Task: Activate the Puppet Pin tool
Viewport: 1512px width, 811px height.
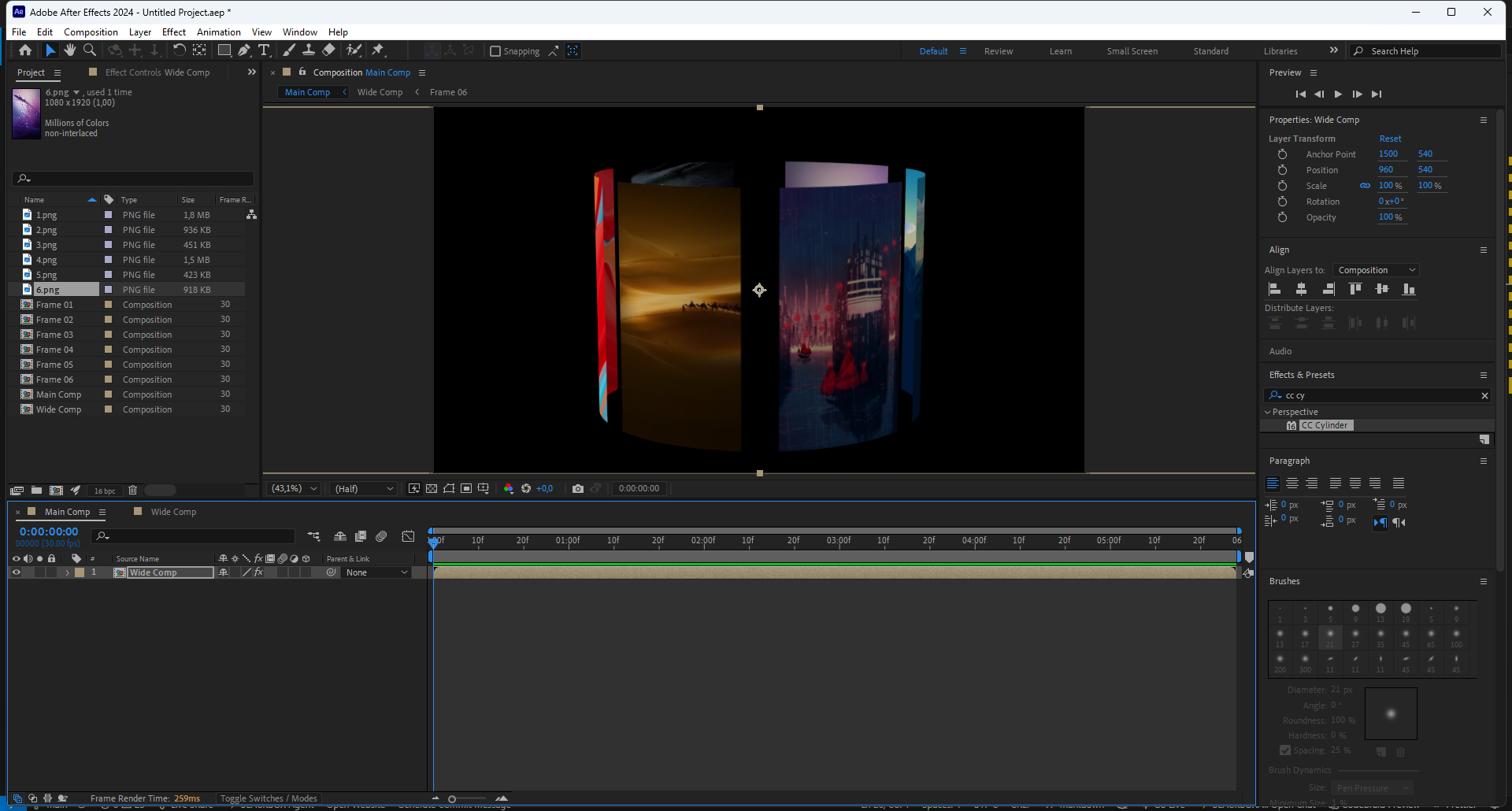Action: click(378, 50)
